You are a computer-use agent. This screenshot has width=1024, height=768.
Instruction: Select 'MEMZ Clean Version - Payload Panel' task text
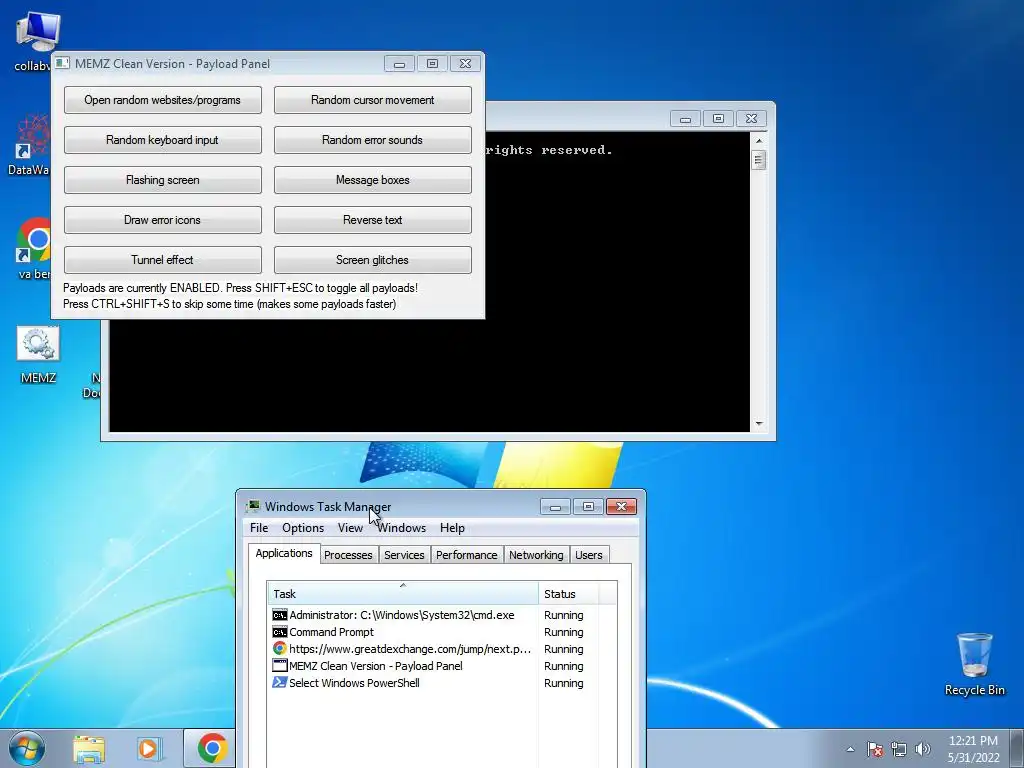coord(376,666)
